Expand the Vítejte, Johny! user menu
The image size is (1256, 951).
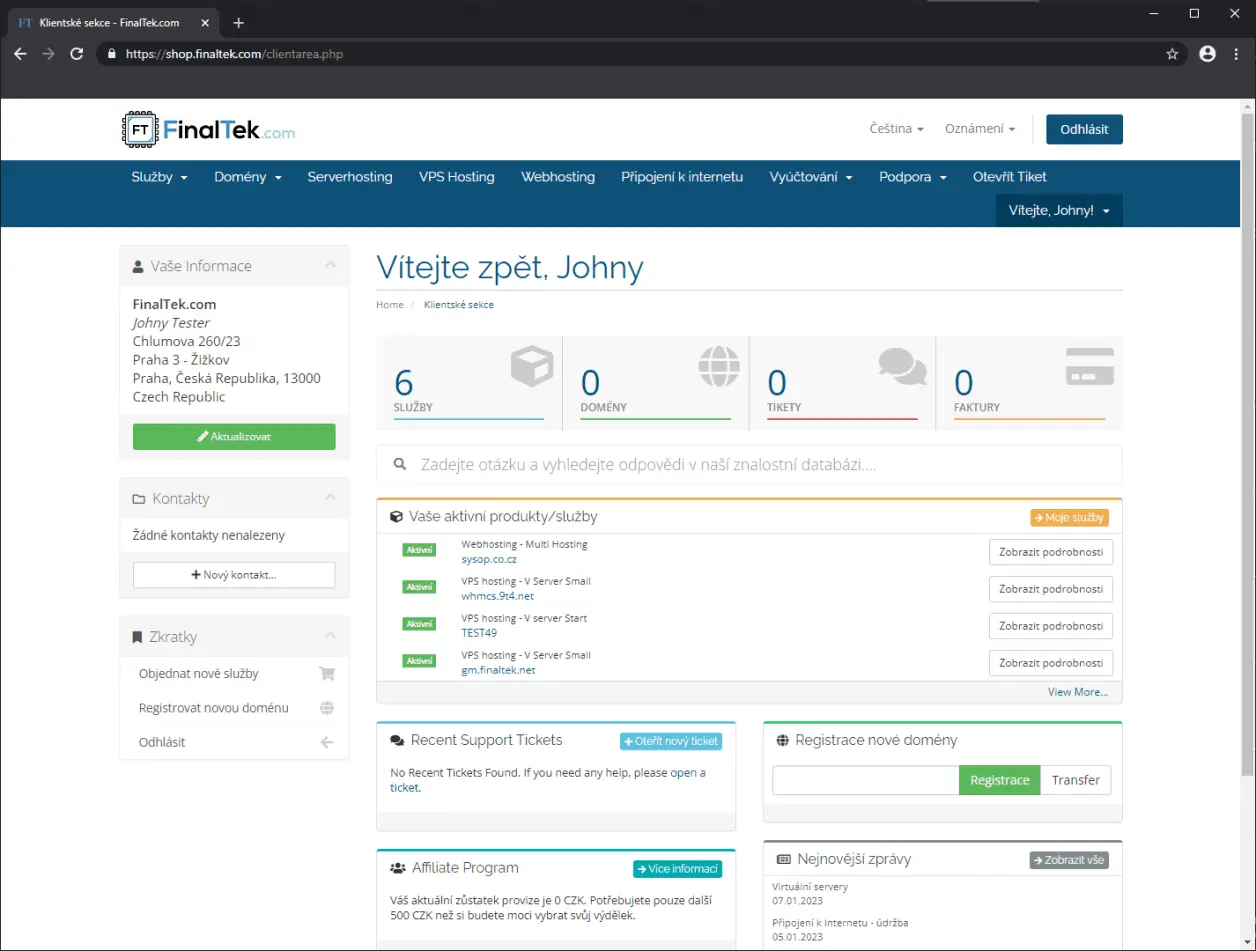1059,211
